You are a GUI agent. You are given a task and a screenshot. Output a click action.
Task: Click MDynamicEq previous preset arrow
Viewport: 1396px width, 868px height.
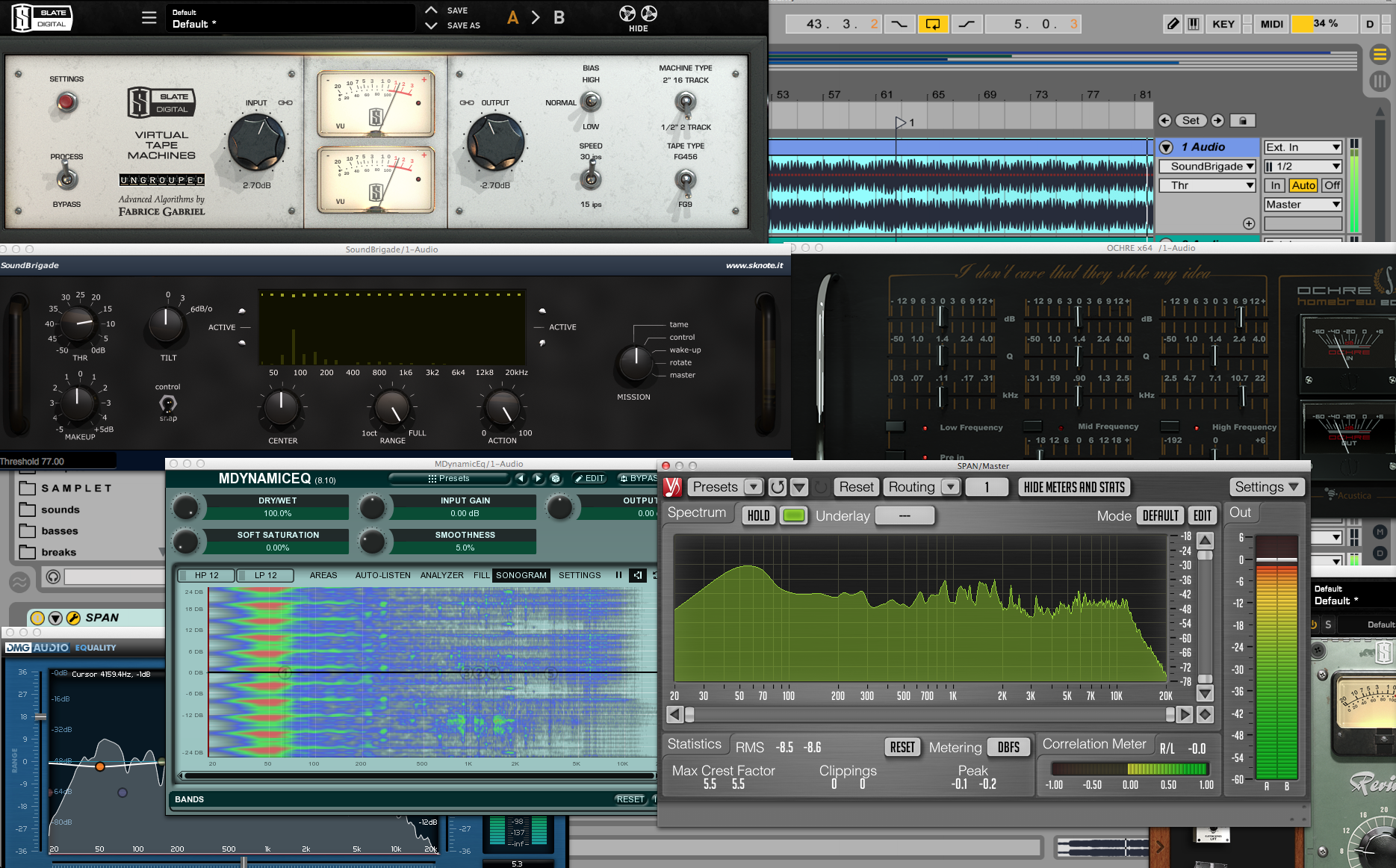521,478
